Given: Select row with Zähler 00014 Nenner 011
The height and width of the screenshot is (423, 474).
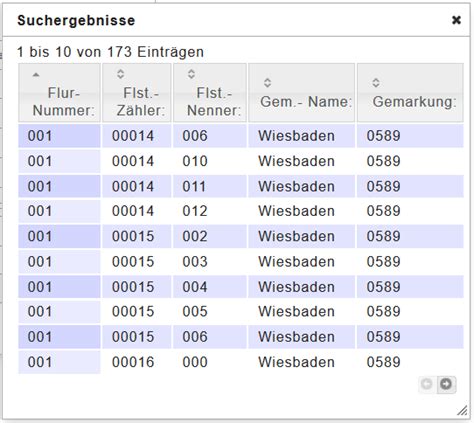Looking at the screenshot, I should click(x=241, y=186).
